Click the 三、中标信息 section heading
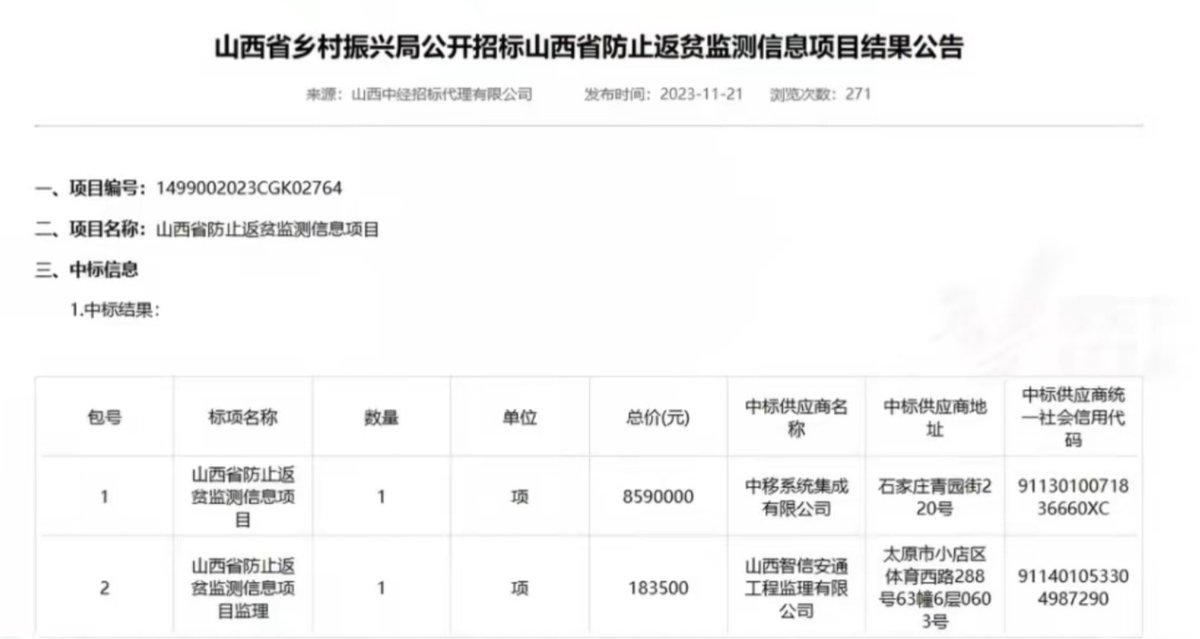The width and height of the screenshot is (1200, 639). coord(86,269)
